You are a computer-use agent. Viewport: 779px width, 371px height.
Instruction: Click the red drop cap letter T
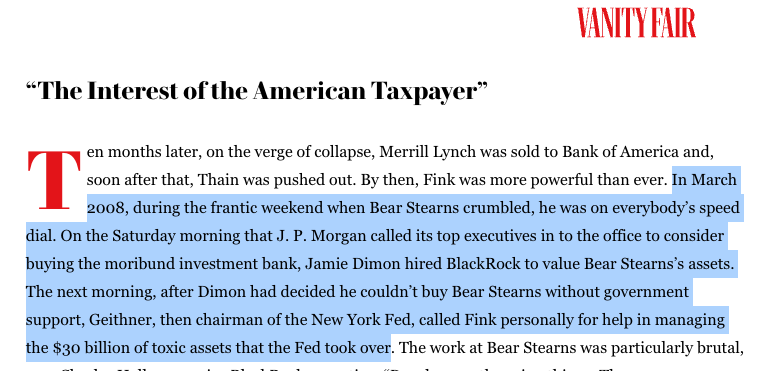coord(54,180)
